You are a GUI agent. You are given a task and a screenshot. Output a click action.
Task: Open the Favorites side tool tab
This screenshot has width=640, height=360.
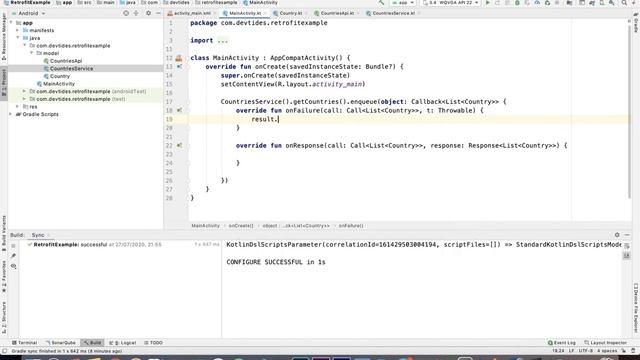click(4, 277)
